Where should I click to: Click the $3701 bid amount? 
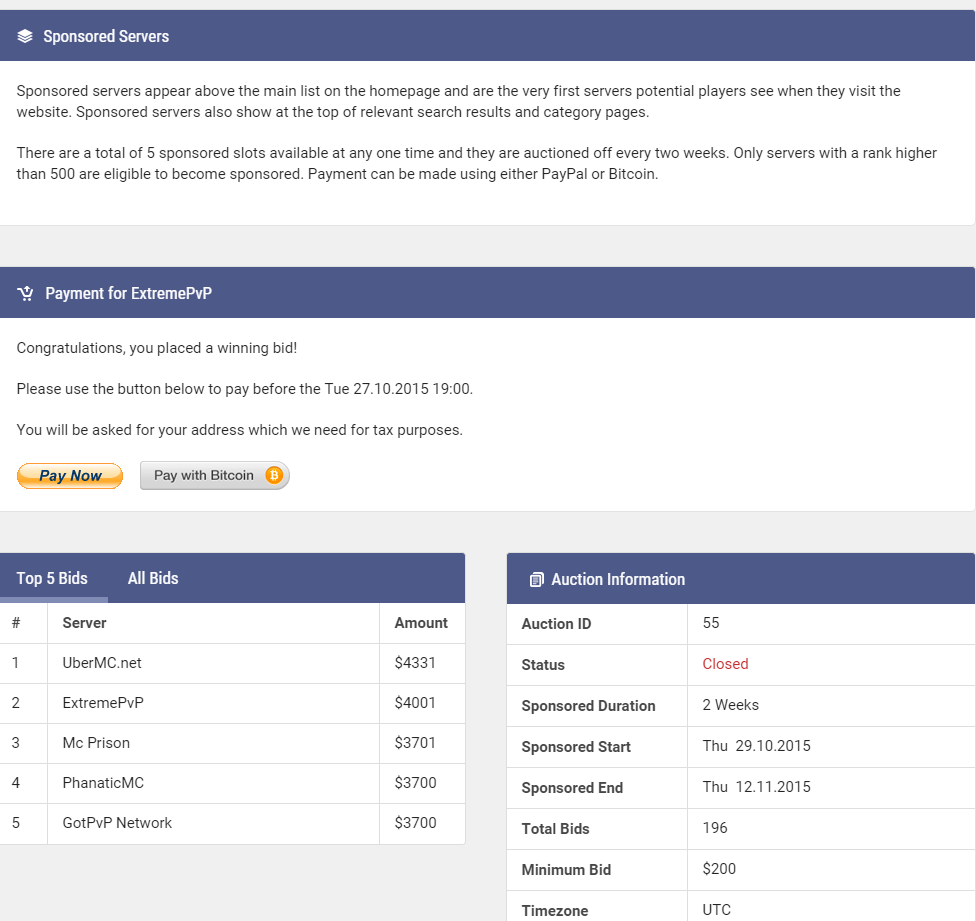point(415,742)
